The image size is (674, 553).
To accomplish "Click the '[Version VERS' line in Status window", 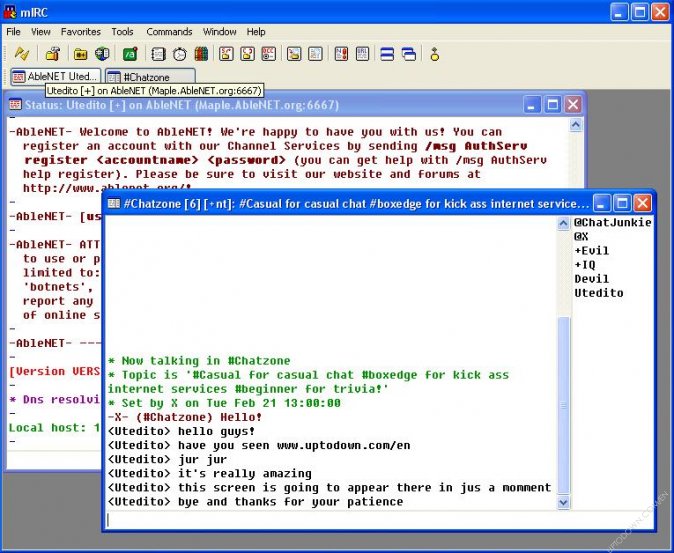I will [x=54, y=371].
